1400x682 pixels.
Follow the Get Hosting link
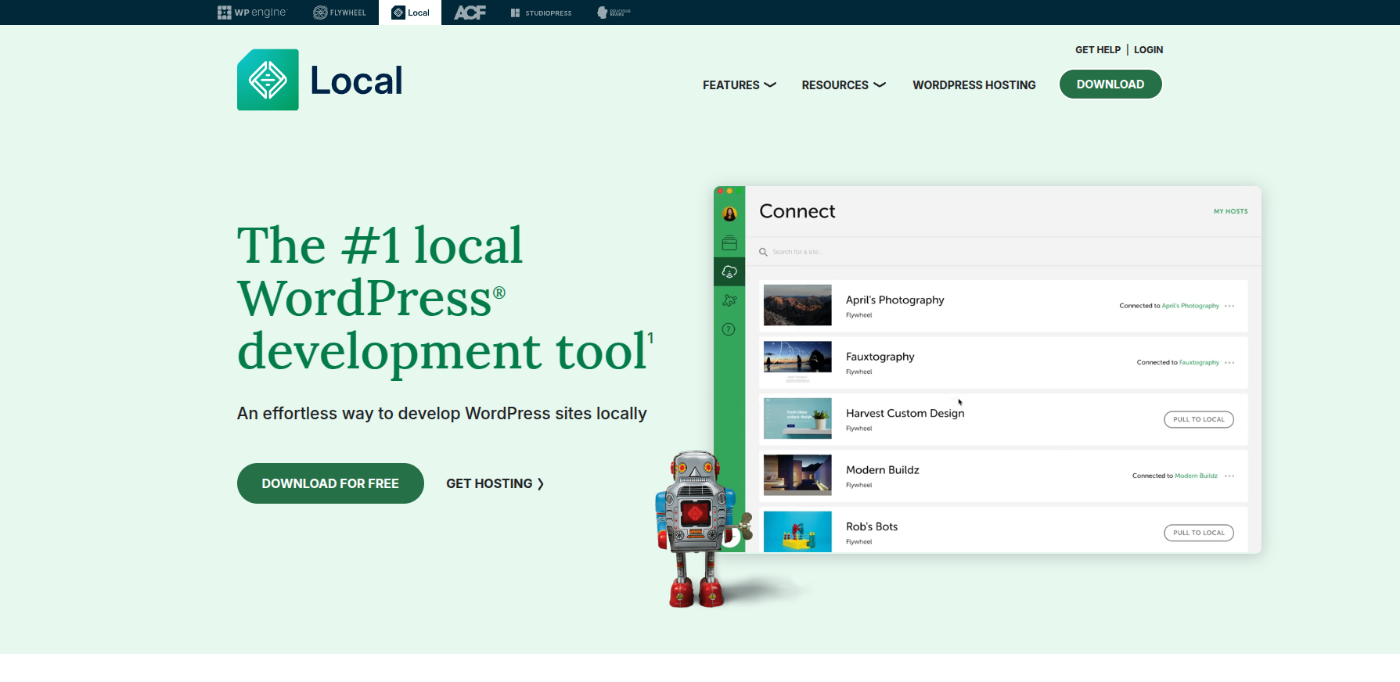(x=495, y=483)
